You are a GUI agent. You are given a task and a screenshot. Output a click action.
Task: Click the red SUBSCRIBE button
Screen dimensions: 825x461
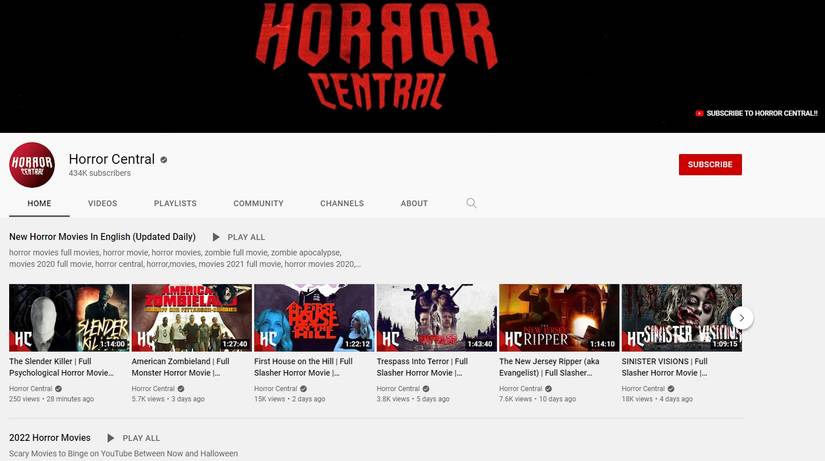coord(710,165)
